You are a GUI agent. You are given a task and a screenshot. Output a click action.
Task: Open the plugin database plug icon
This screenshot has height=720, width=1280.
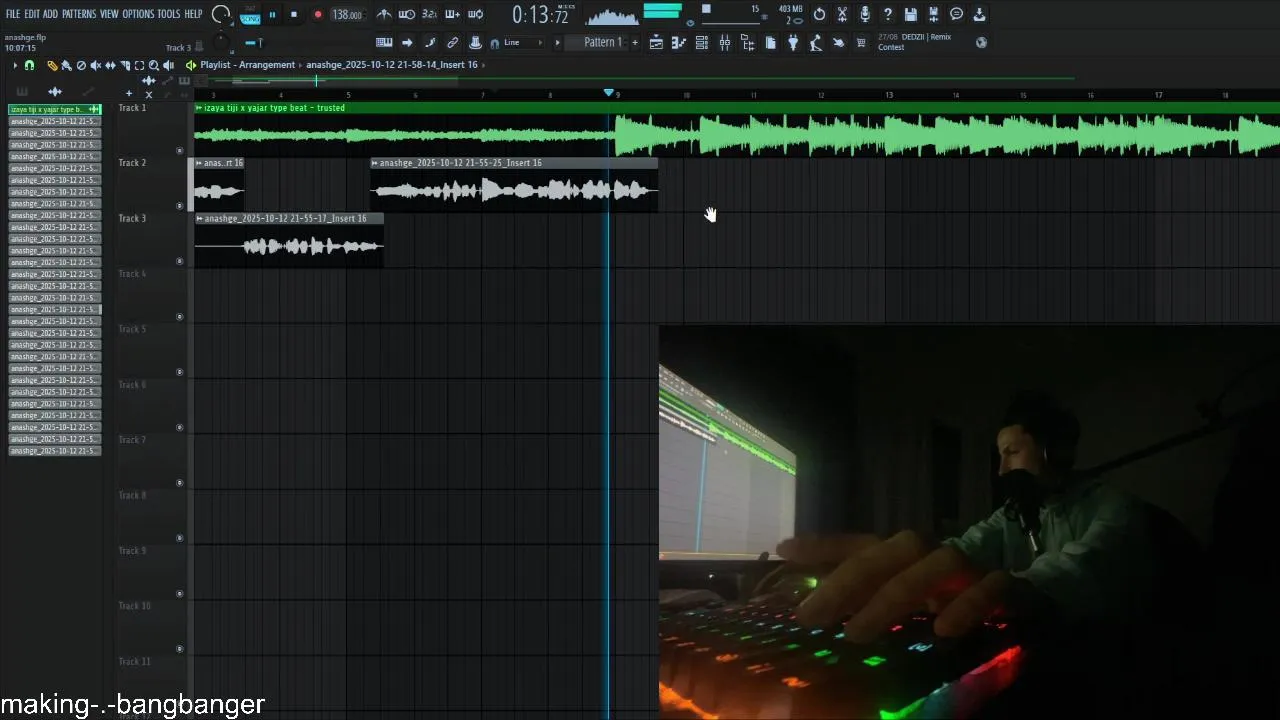pos(793,43)
